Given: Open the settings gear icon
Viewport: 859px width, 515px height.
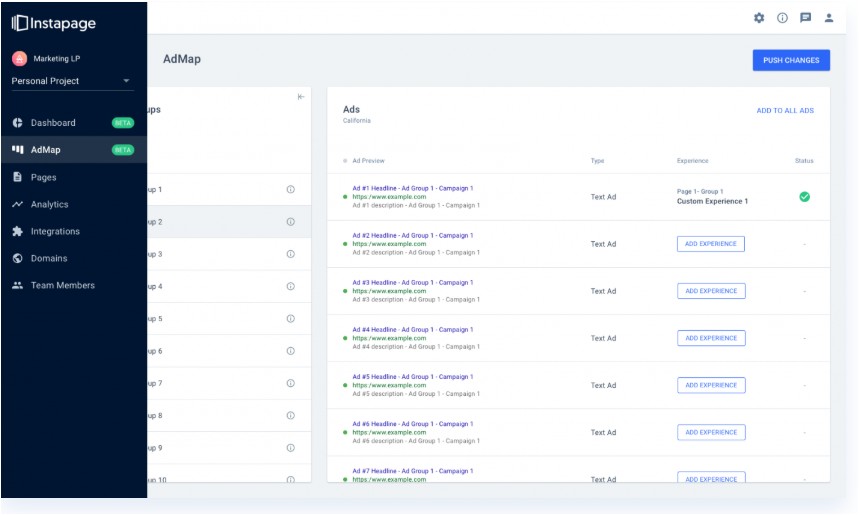Looking at the screenshot, I should point(759,18).
